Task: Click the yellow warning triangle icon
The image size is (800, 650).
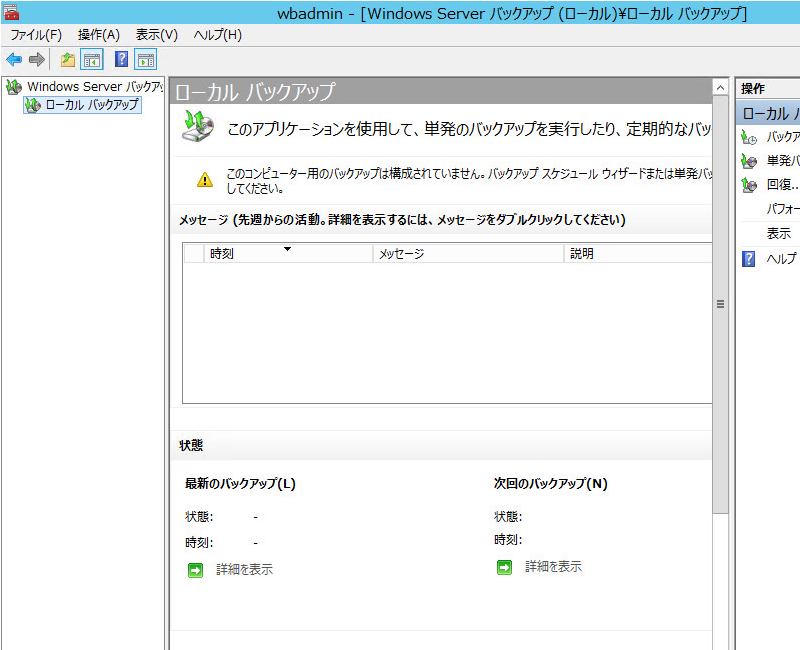Action: click(x=205, y=180)
